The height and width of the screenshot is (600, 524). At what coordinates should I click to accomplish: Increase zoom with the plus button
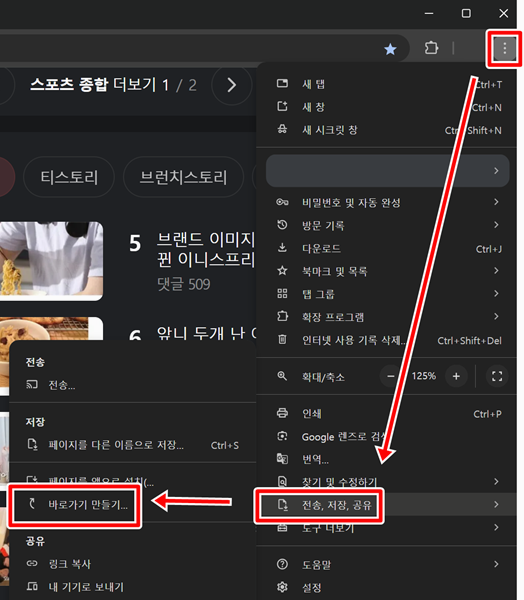tap(456, 376)
